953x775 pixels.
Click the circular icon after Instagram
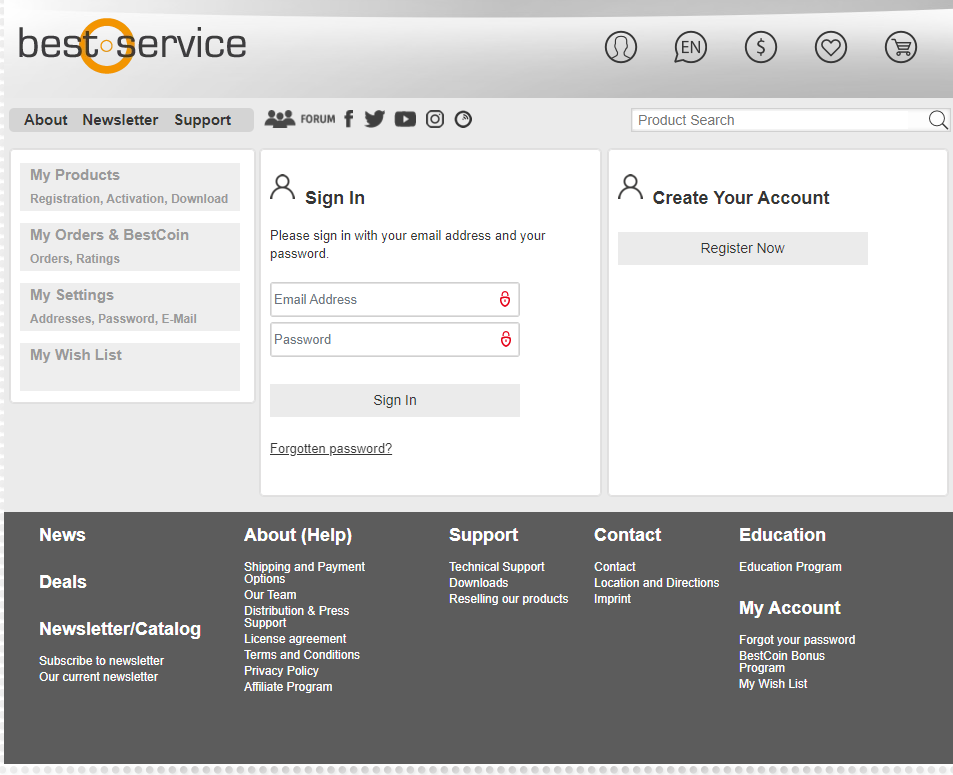pyautogui.click(x=463, y=119)
